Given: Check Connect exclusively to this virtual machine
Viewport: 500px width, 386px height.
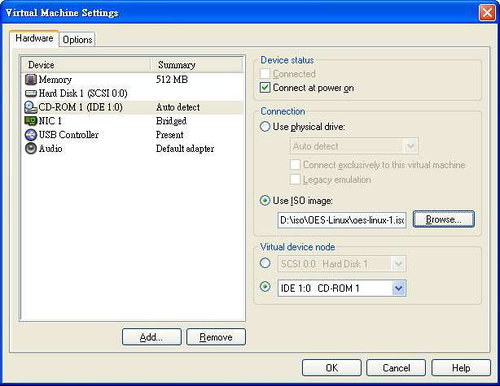Looking at the screenshot, I should click(x=295, y=165).
